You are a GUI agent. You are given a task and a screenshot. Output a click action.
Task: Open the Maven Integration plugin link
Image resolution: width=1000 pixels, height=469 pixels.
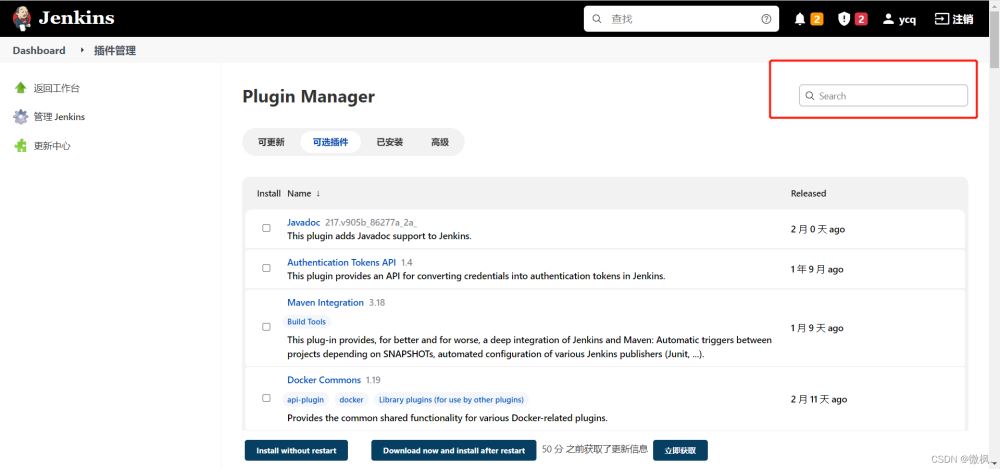[x=325, y=302]
